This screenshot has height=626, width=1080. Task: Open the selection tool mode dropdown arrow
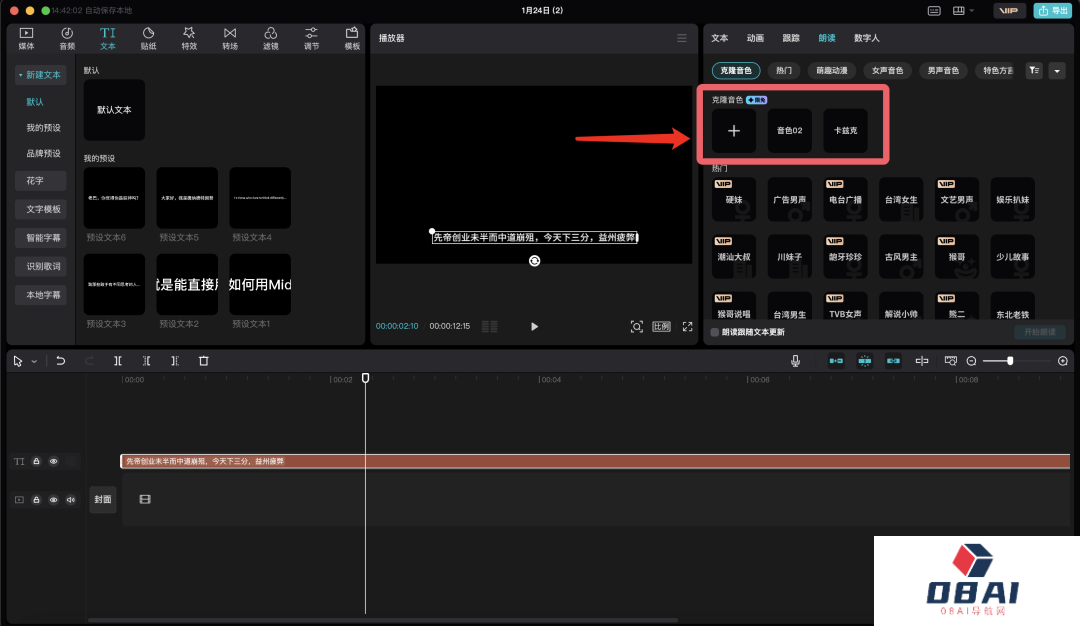point(34,361)
